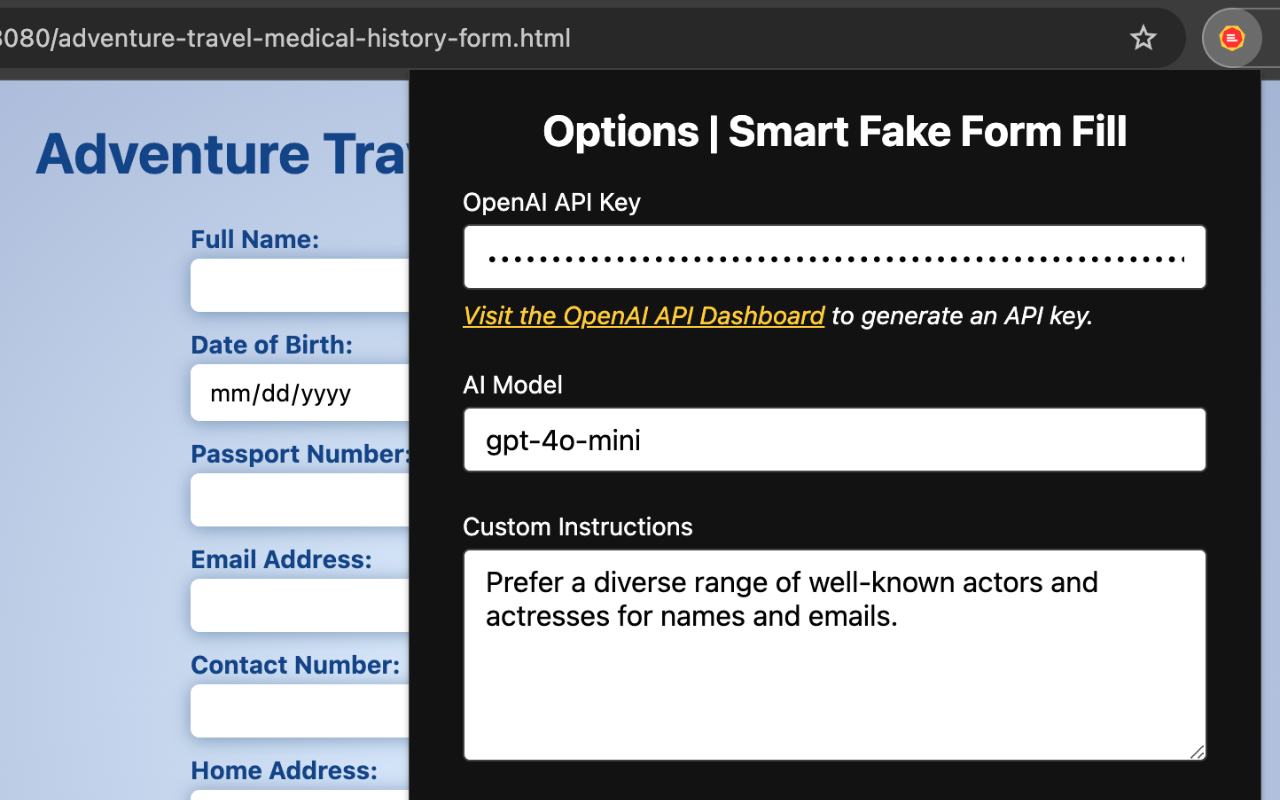The image size is (1280, 800).
Task: Focus the OpenAI API Key field
Action: pyautogui.click(x=834, y=257)
